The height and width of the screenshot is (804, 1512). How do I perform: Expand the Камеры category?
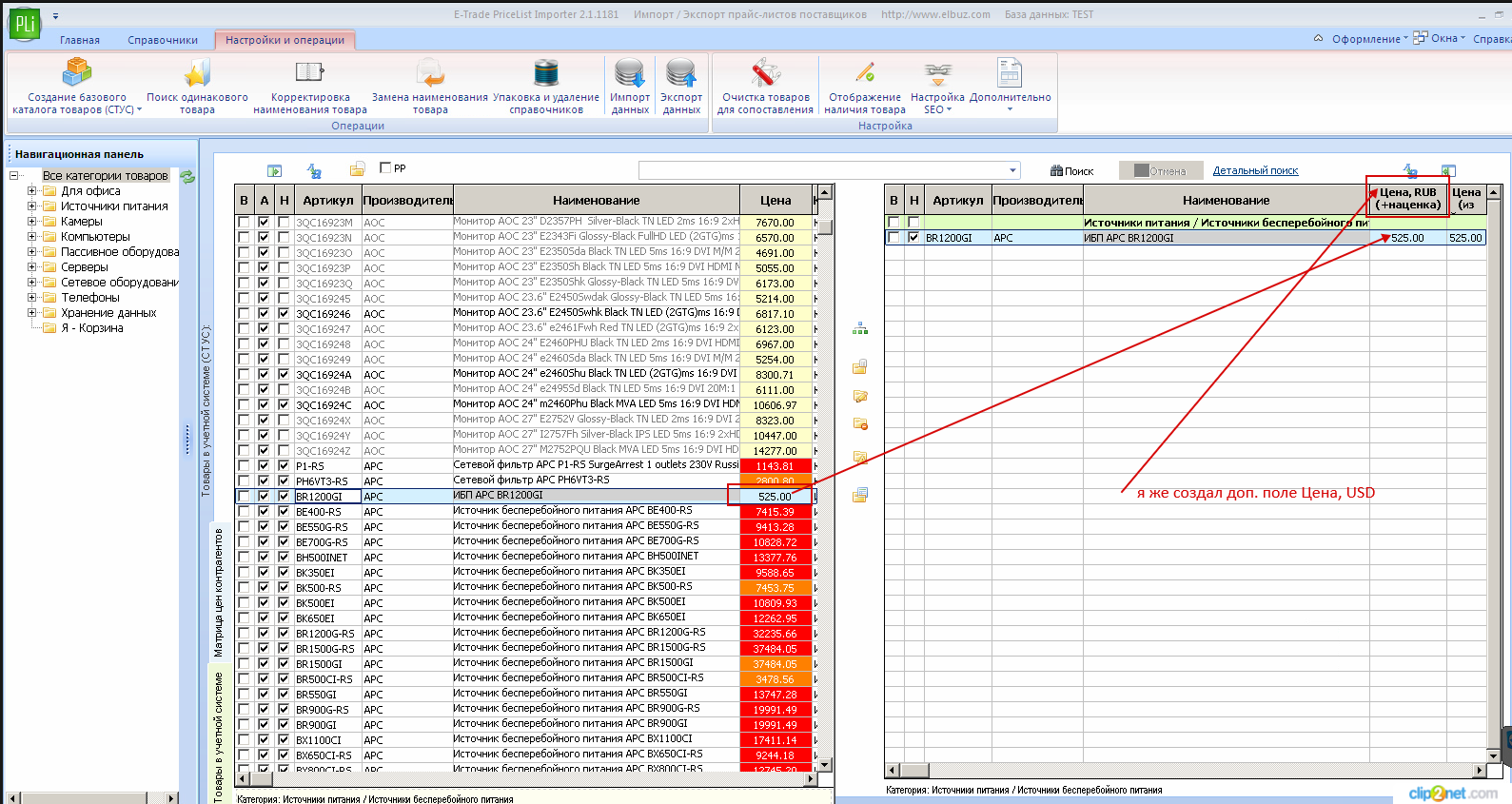pos(31,222)
